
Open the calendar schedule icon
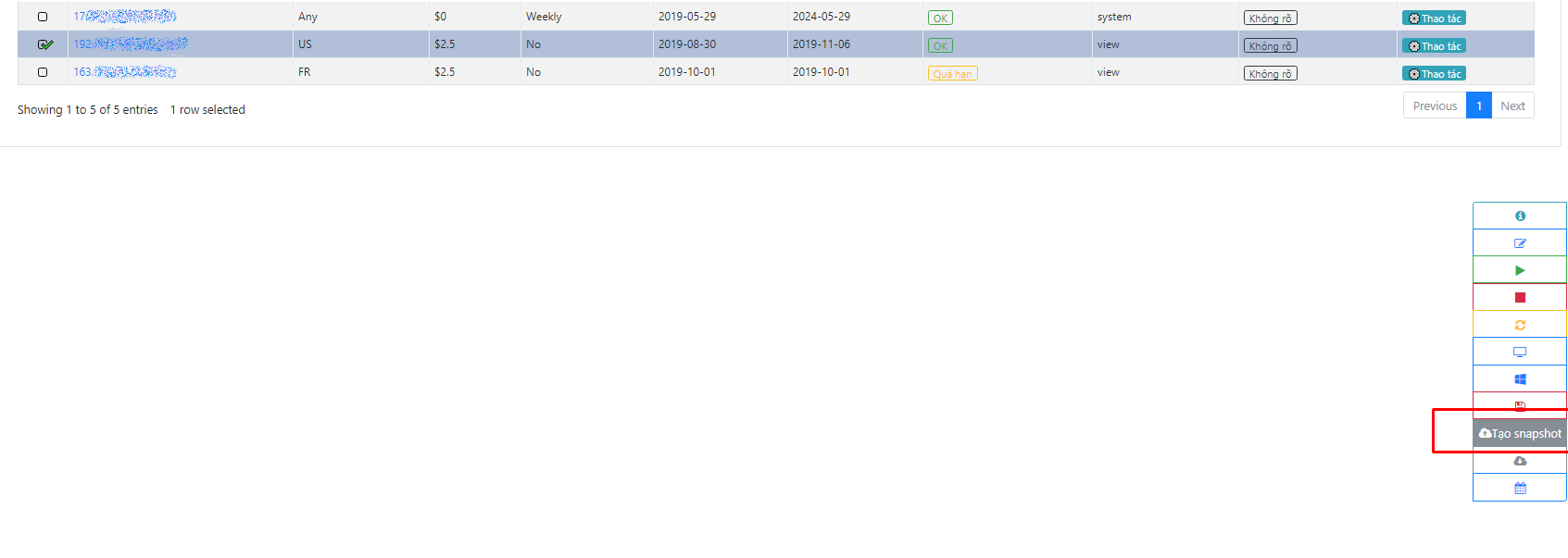(1519, 488)
